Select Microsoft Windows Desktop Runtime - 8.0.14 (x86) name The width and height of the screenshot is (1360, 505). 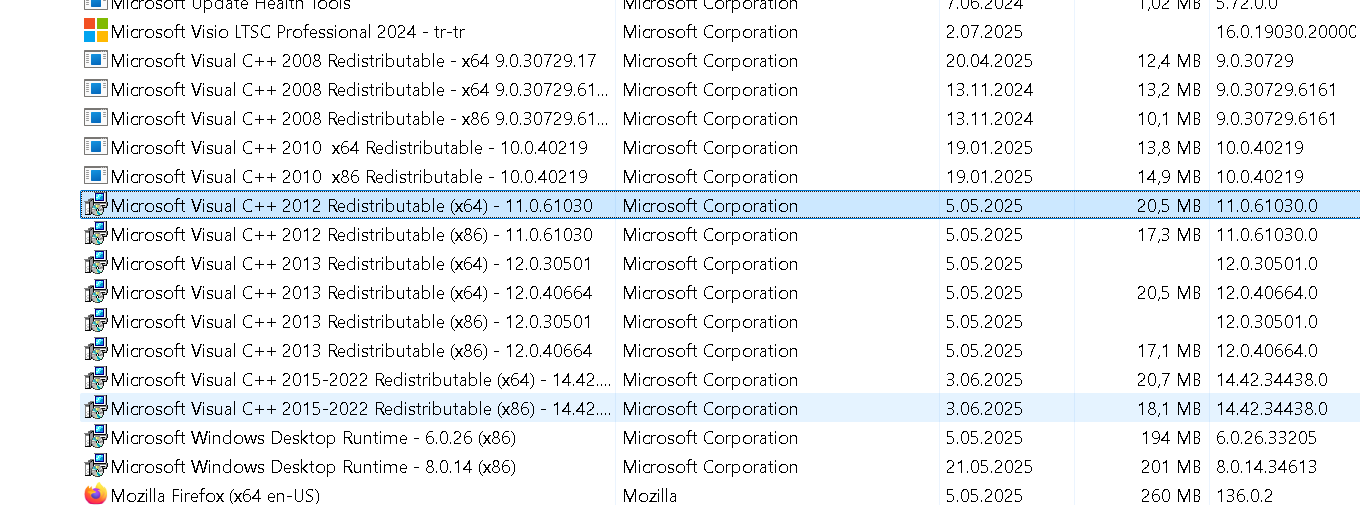point(313,467)
